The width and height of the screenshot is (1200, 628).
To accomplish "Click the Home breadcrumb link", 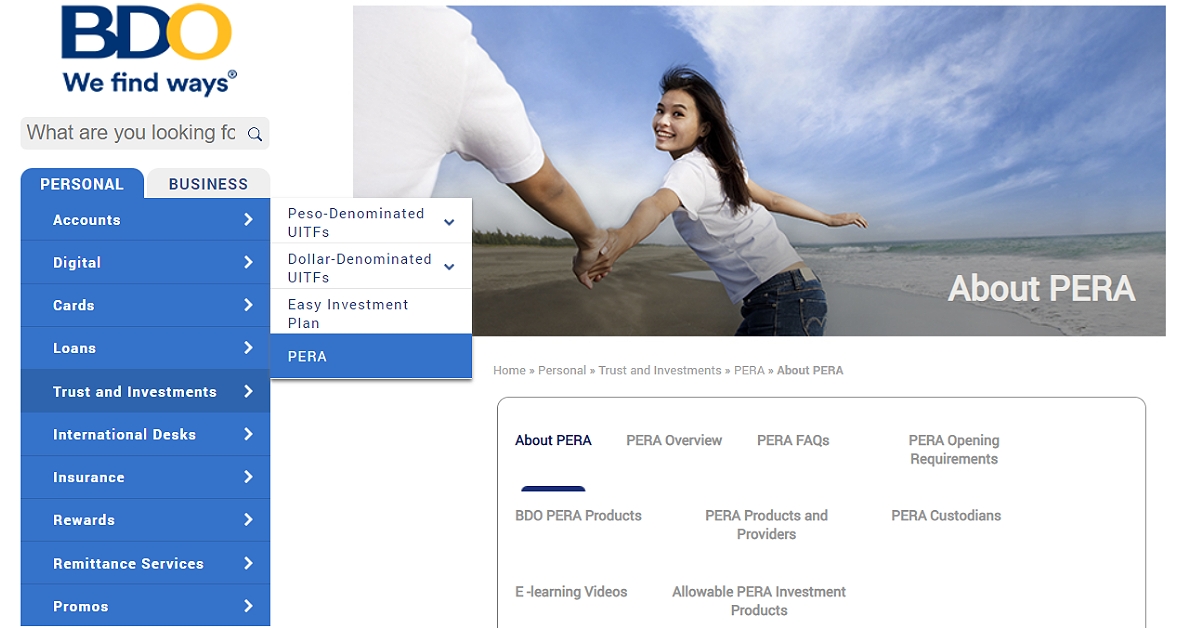I will pos(509,370).
